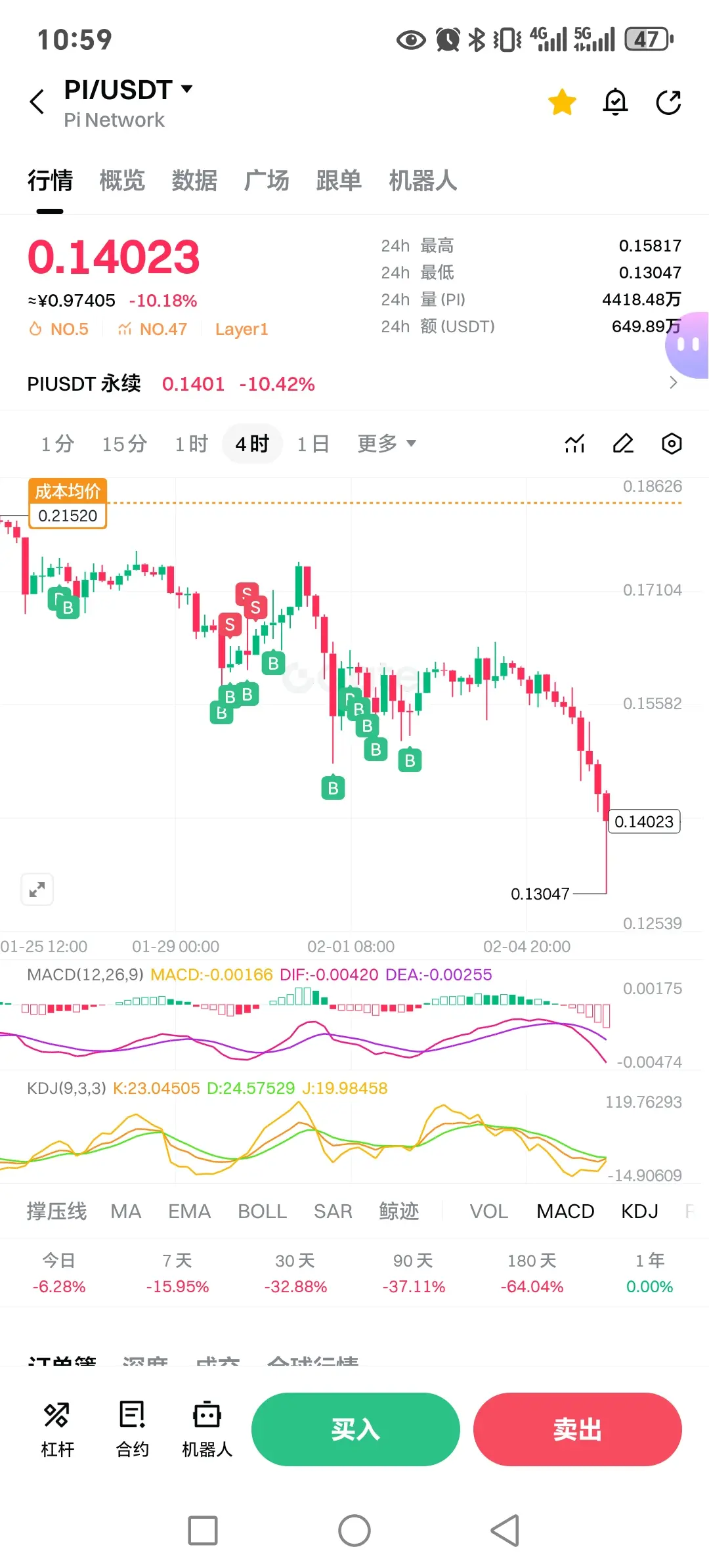Tap the 今日 -6.28% performance cell
Image resolution: width=709 pixels, height=1568 pixels.
[59, 1273]
